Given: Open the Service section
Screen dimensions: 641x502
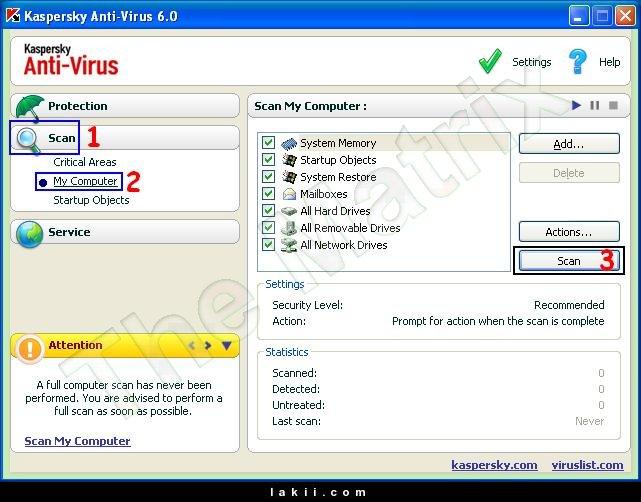Looking at the screenshot, I should coord(125,232).
